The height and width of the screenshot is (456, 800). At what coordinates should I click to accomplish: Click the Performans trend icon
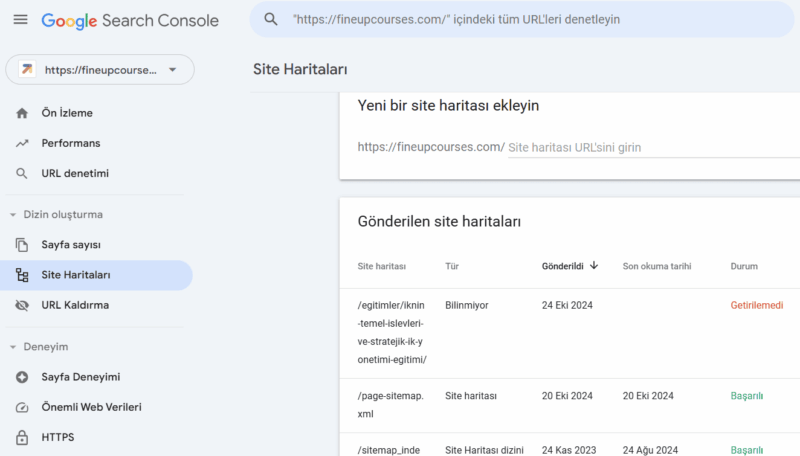click(21, 143)
